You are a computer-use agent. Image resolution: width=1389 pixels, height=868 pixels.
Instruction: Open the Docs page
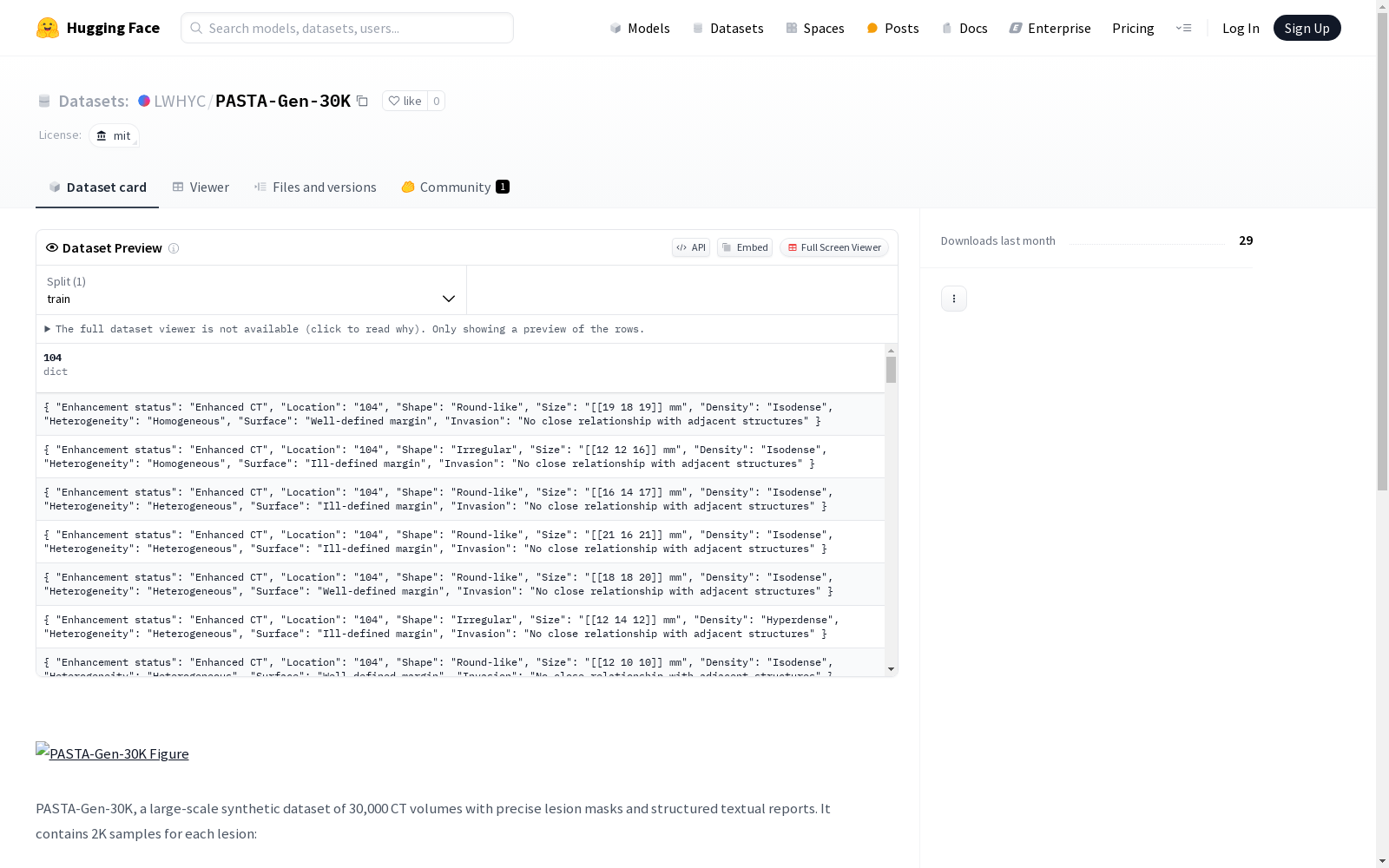pyautogui.click(x=964, y=28)
